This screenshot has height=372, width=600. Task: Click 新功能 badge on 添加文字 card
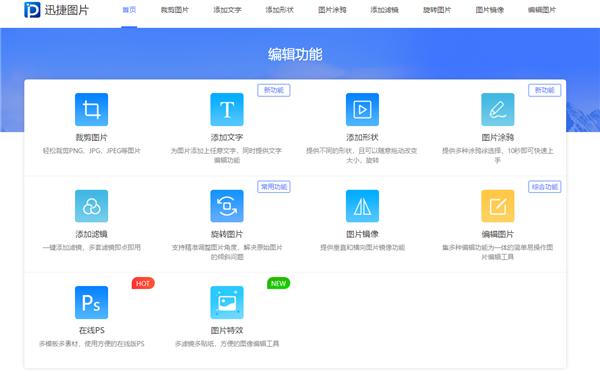(274, 90)
